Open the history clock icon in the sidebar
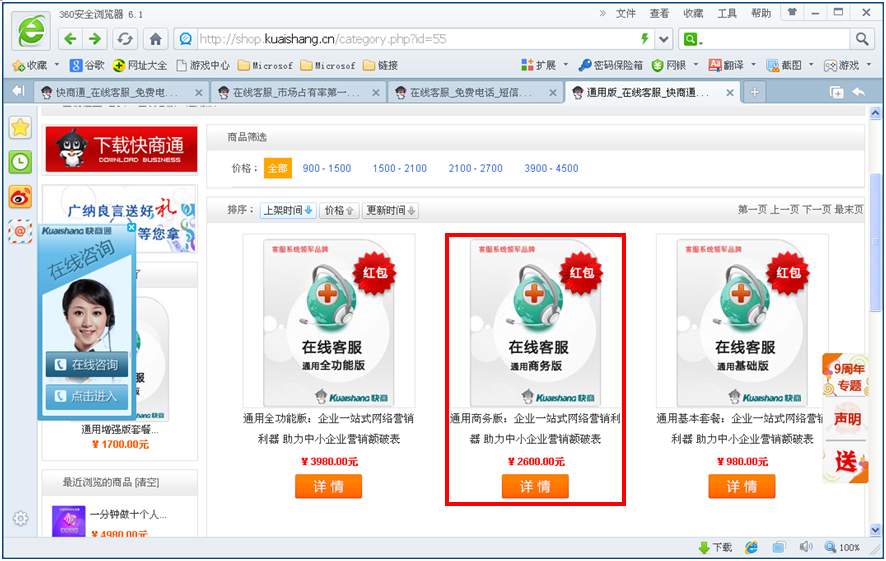 tap(20, 161)
